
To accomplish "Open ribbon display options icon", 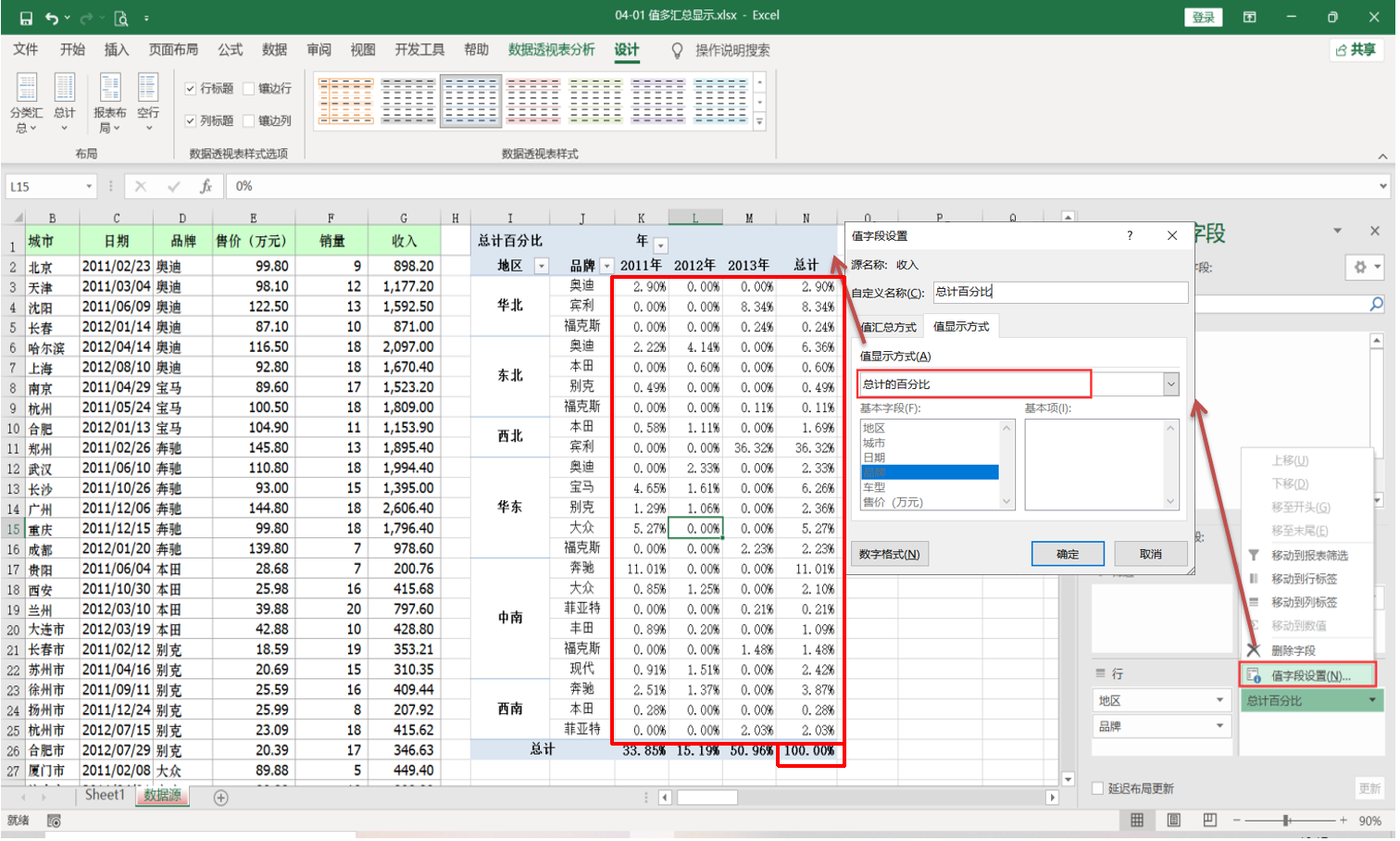I will point(1250,17).
